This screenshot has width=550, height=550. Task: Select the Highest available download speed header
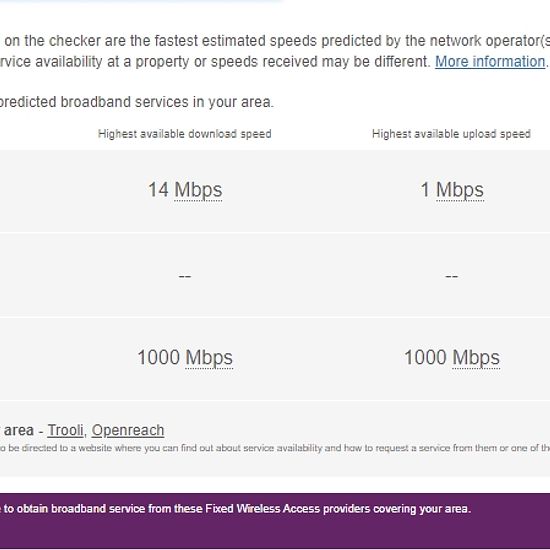pos(185,134)
